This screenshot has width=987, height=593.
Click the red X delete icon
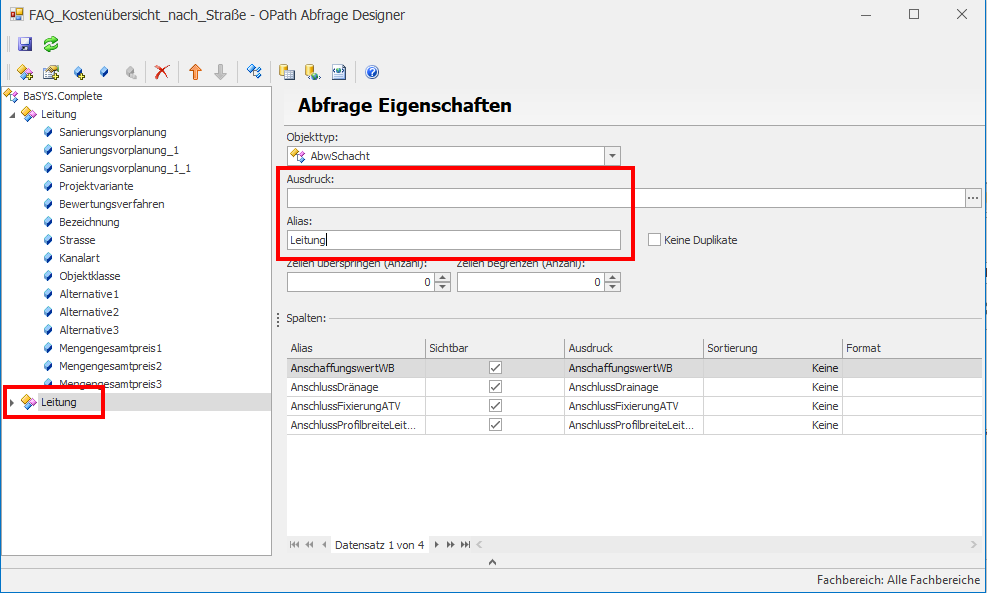(x=161, y=72)
